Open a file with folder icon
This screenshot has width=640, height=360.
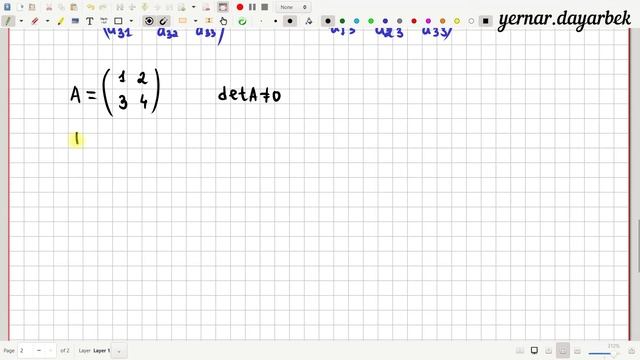pyautogui.click(x=32, y=7)
